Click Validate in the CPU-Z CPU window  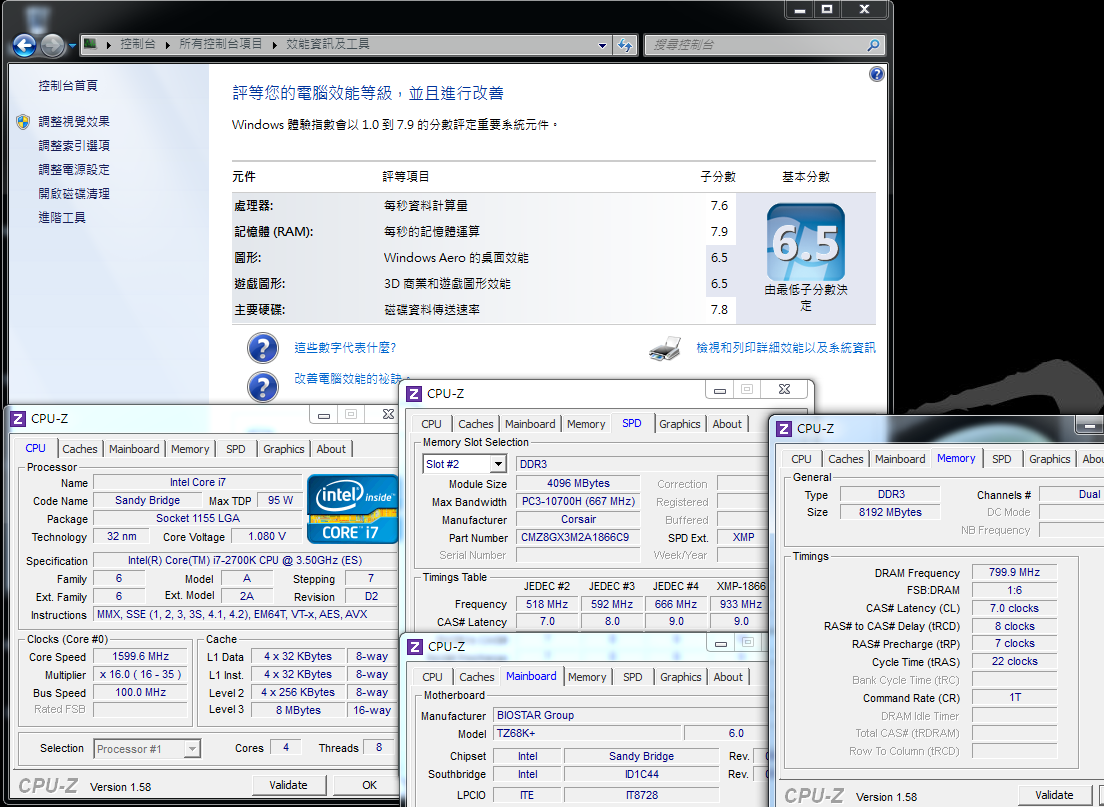click(289, 785)
